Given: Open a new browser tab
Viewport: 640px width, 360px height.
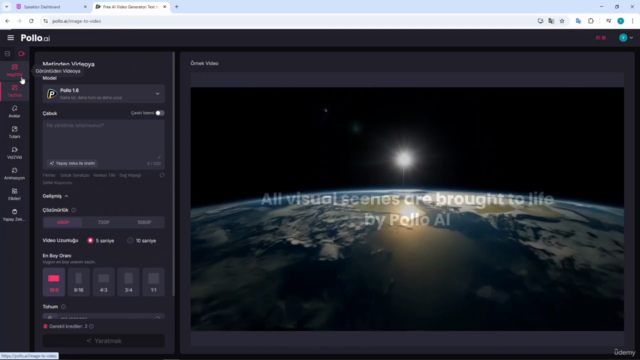Looking at the screenshot, I should pyautogui.click(x=177, y=7).
